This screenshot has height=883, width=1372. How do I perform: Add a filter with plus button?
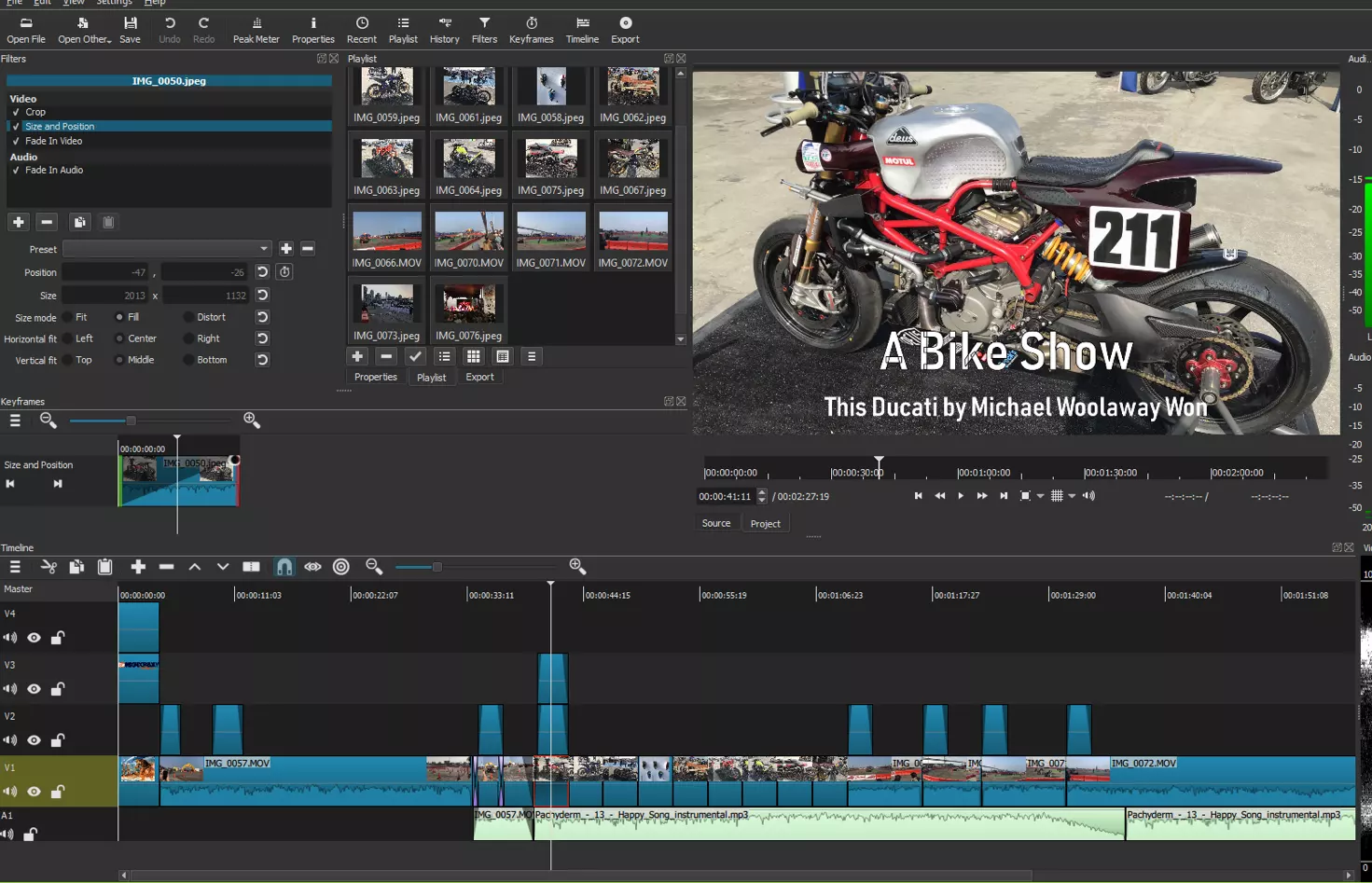[19, 222]
